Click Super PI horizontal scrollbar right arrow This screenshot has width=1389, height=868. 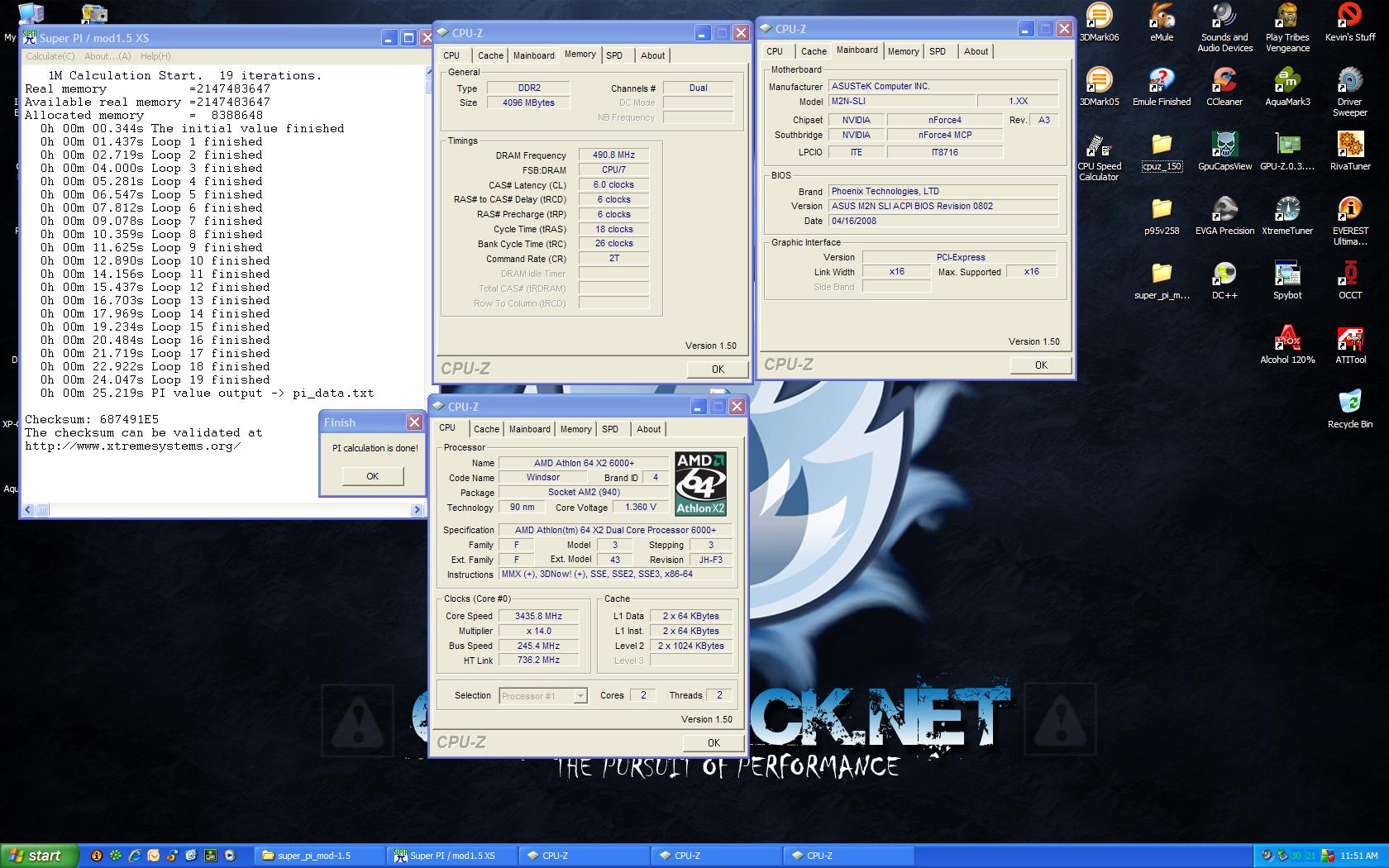tap(417, 510)
